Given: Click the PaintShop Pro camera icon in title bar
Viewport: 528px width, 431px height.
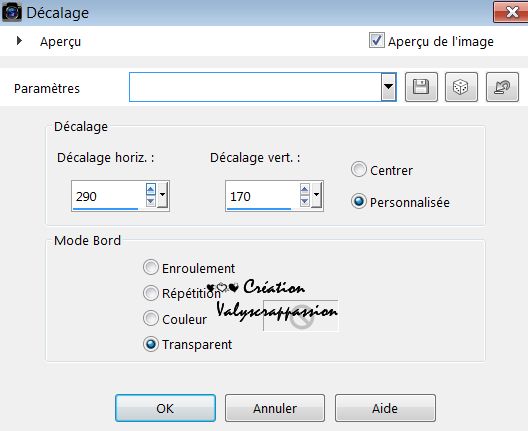Looking at the screenshot, I should click(x=12, y=12).
